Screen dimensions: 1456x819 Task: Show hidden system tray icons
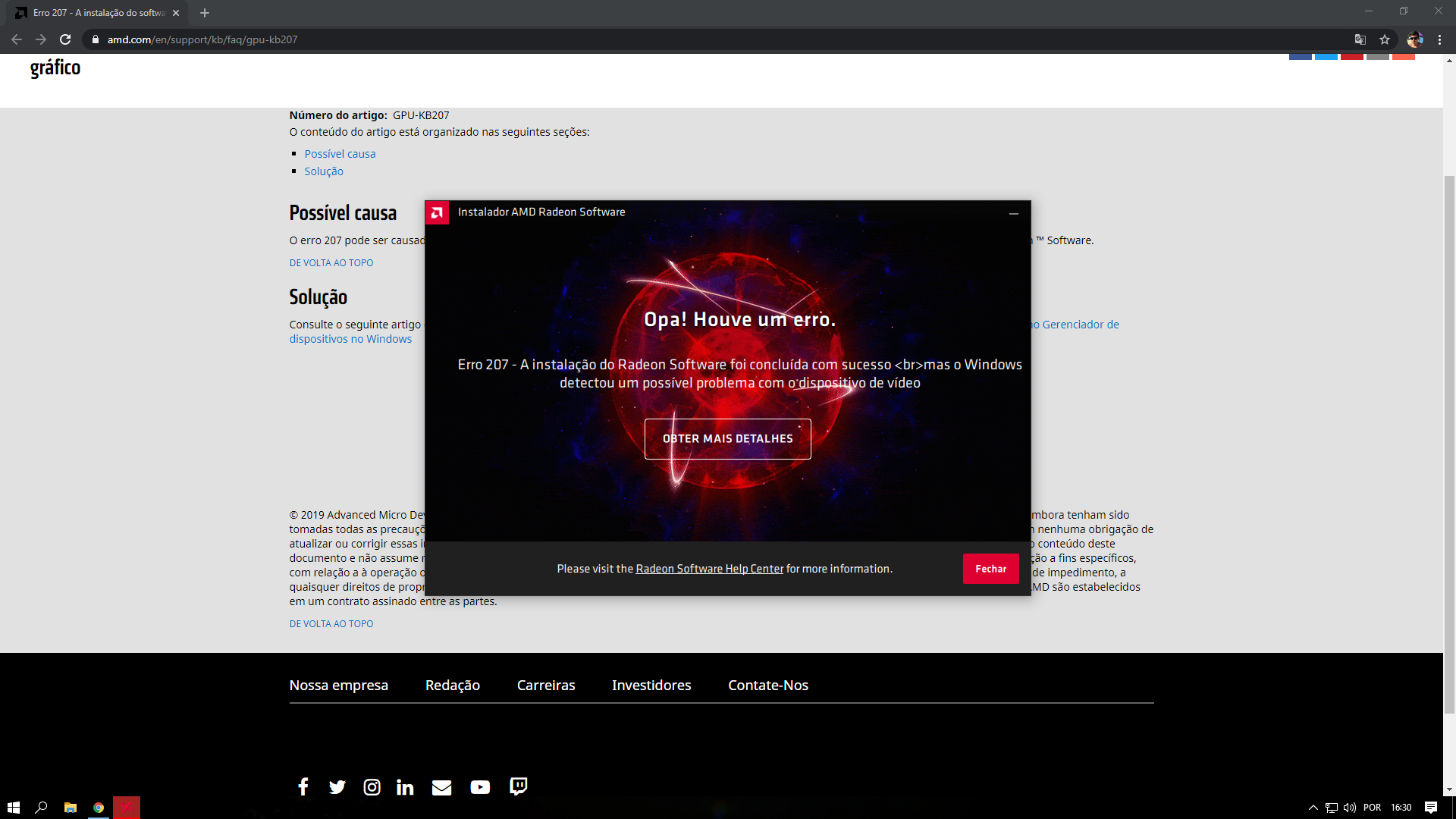tap(1313, 808)
